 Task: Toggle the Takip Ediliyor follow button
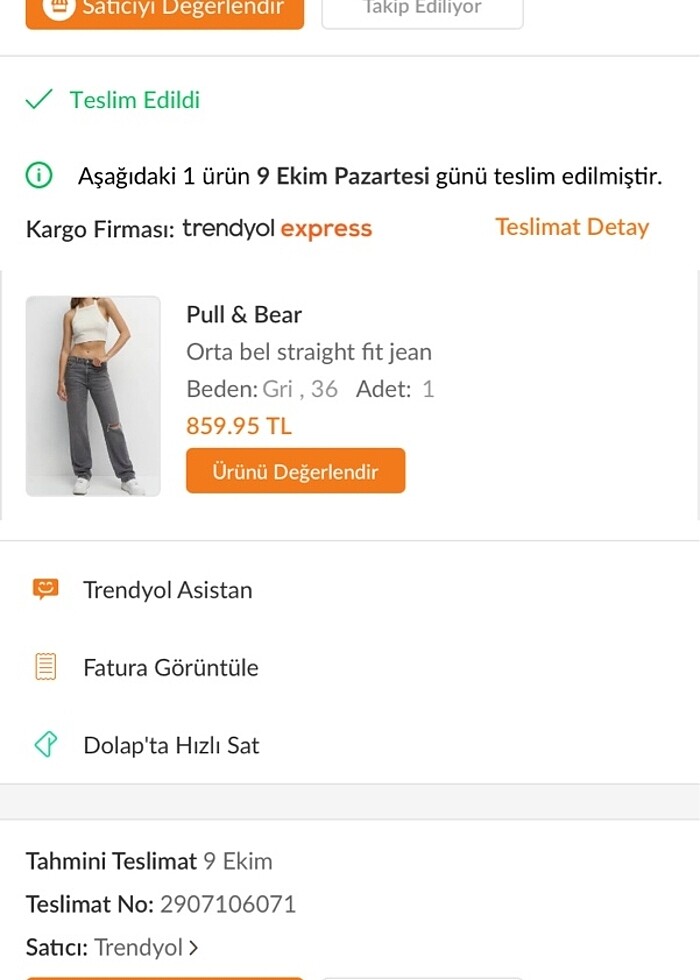[x=422, y=10]
